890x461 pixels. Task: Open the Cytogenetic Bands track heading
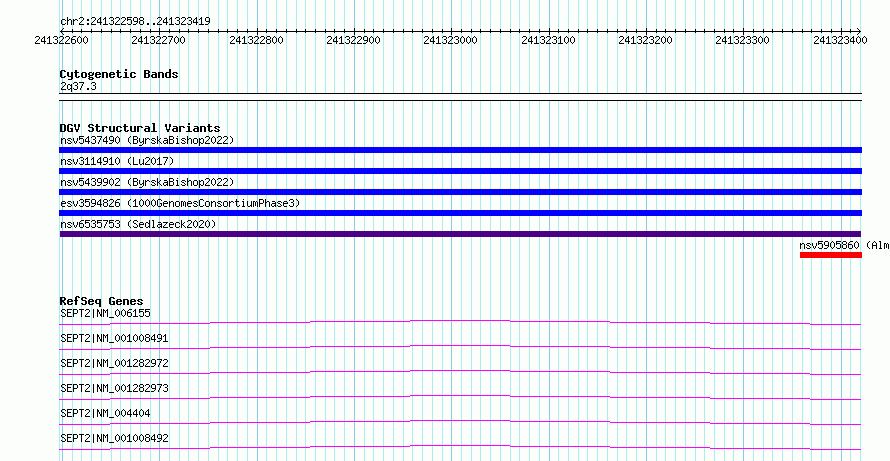tap(119, 74)
